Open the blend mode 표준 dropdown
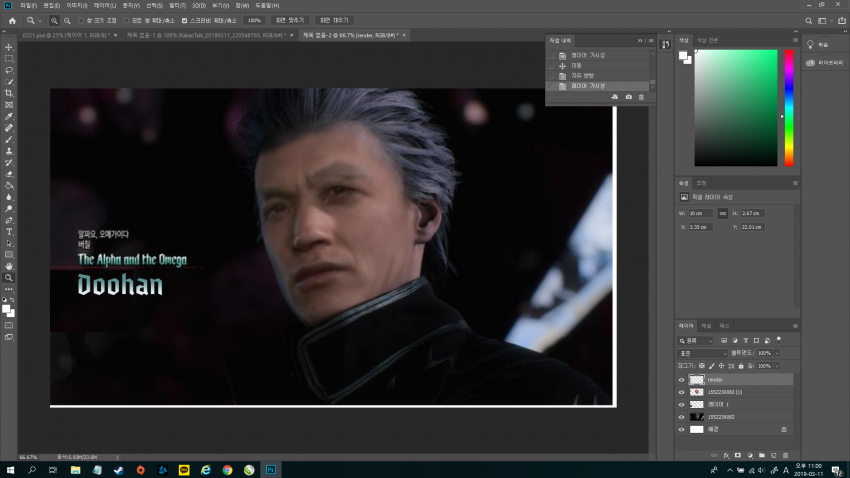 tap(703, 353)
